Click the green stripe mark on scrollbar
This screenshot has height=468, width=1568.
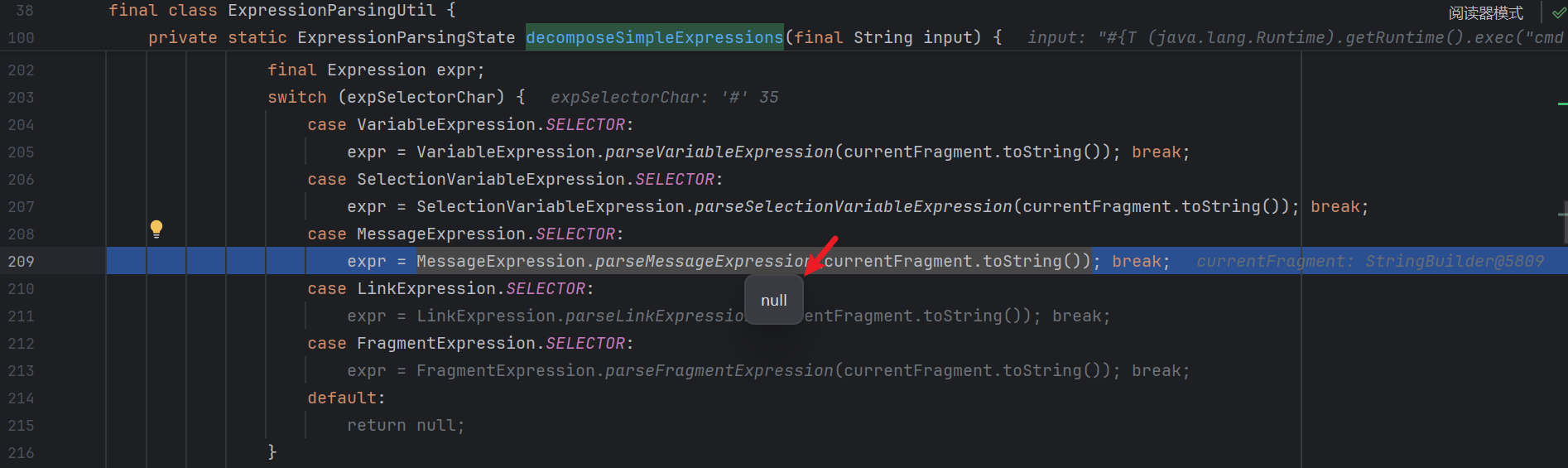(1562, 104)
